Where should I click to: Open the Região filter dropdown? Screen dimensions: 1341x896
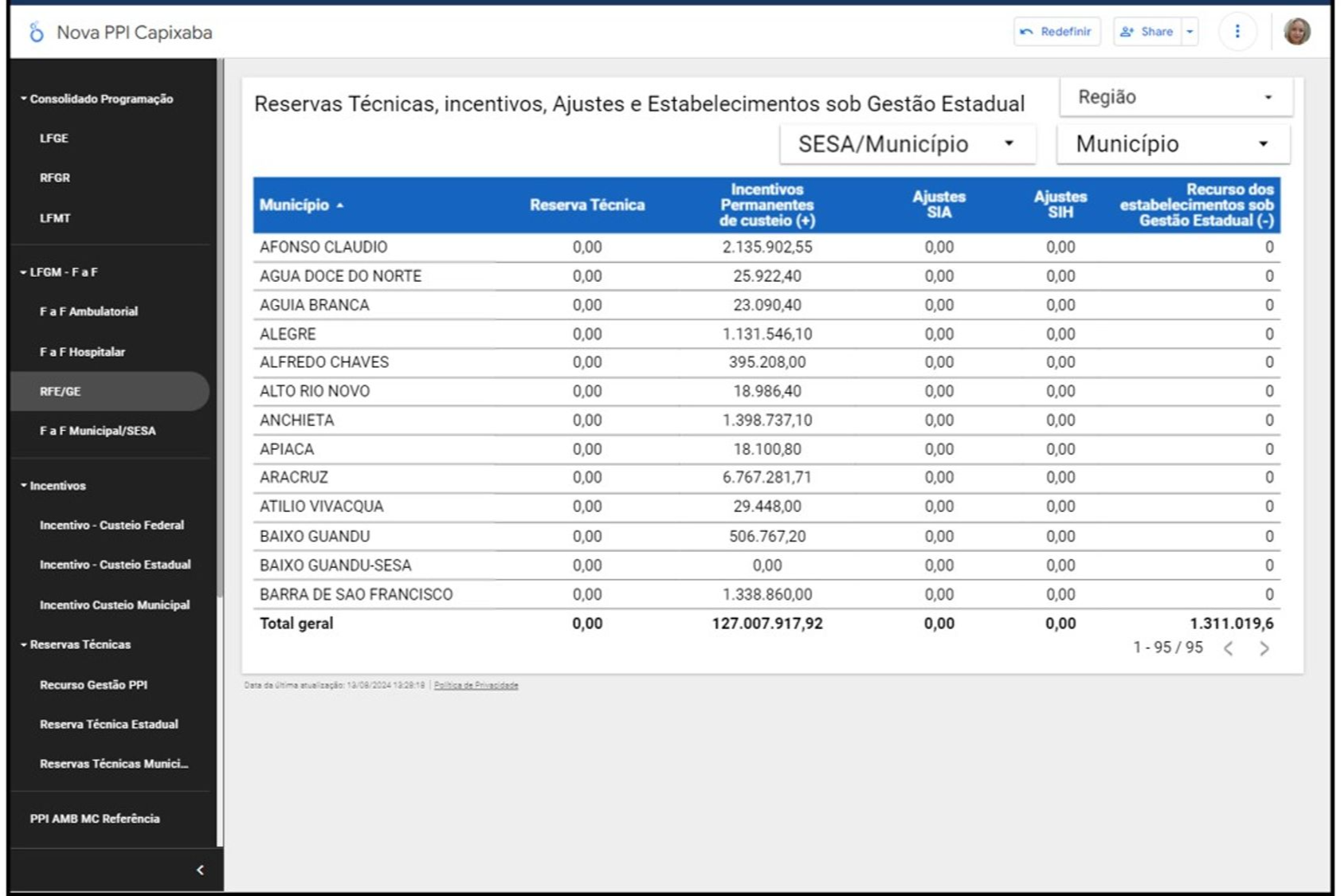tap(1175, 97)
